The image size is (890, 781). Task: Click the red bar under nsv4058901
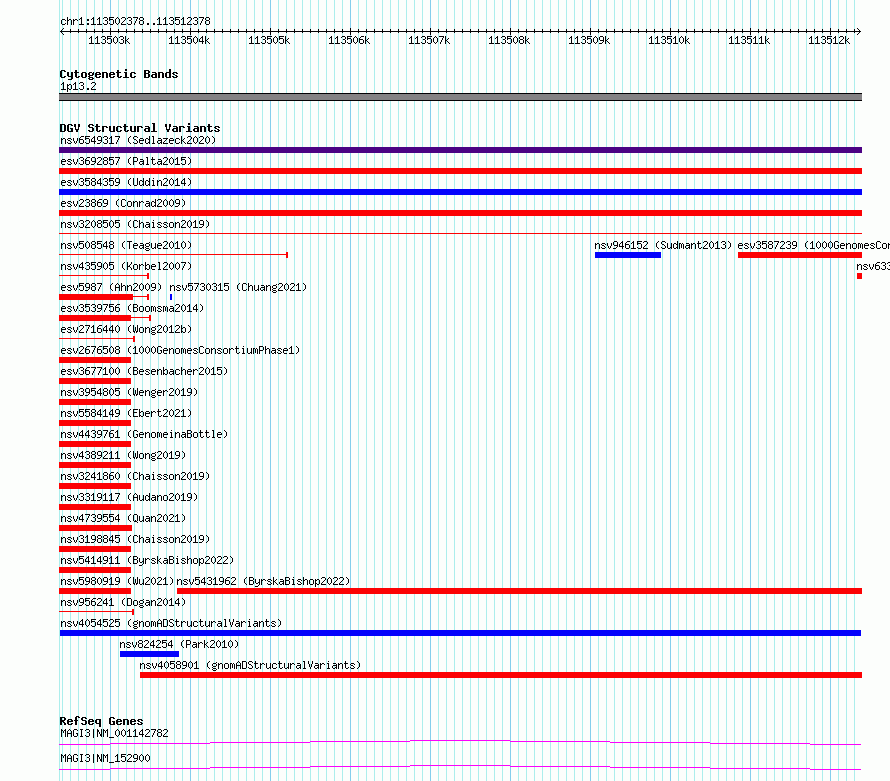click(501, 675)
